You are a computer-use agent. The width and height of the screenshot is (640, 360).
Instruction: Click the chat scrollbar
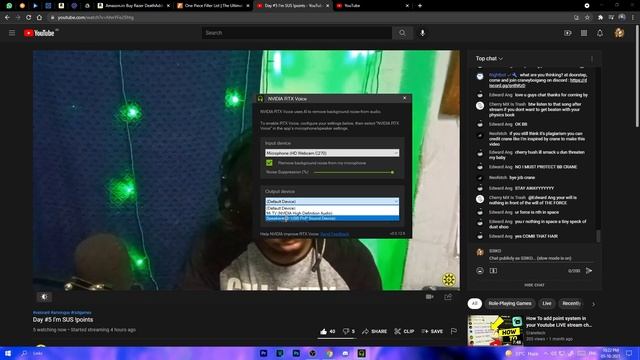(598, 236)
